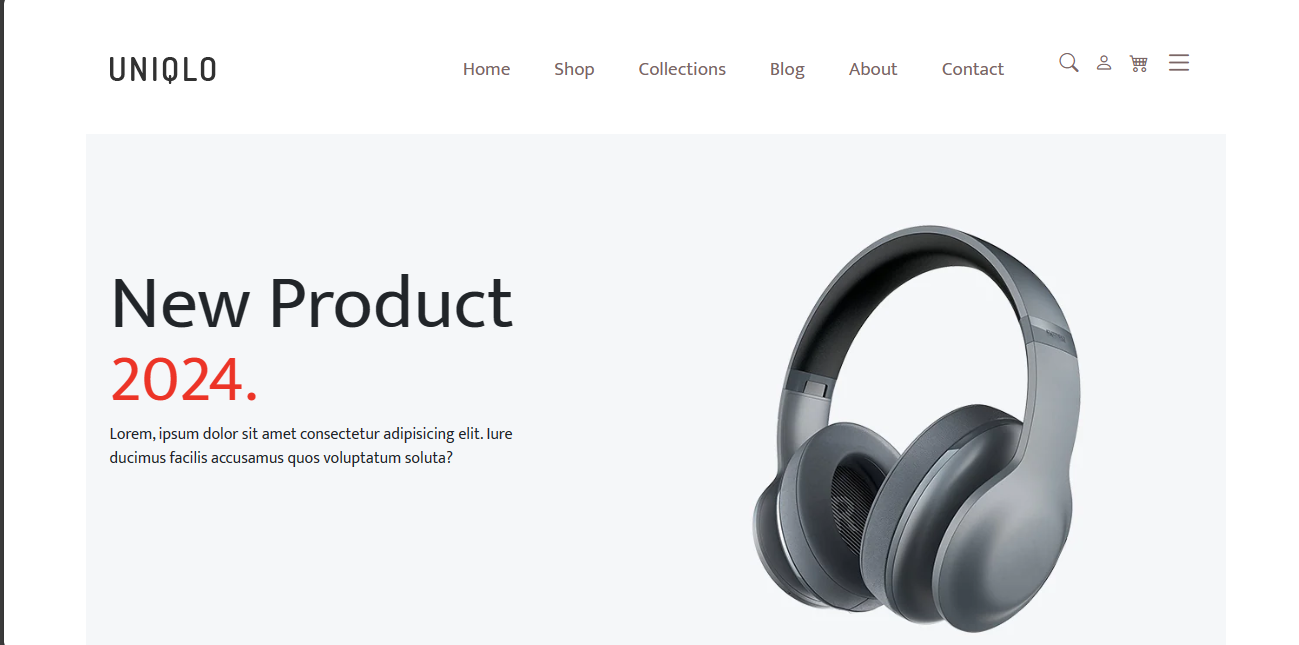
Task: Click the "Lorem, ipsum dolor" first paragraph line
Action: click(311, 434)
